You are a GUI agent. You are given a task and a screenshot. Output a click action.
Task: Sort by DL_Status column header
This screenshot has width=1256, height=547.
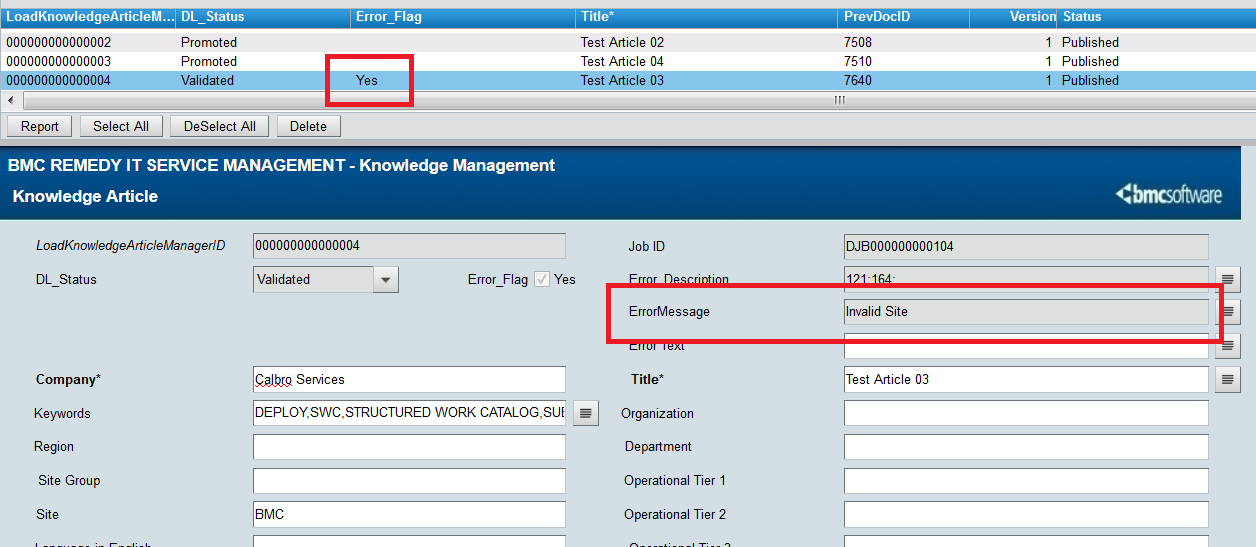click(263, 17)
